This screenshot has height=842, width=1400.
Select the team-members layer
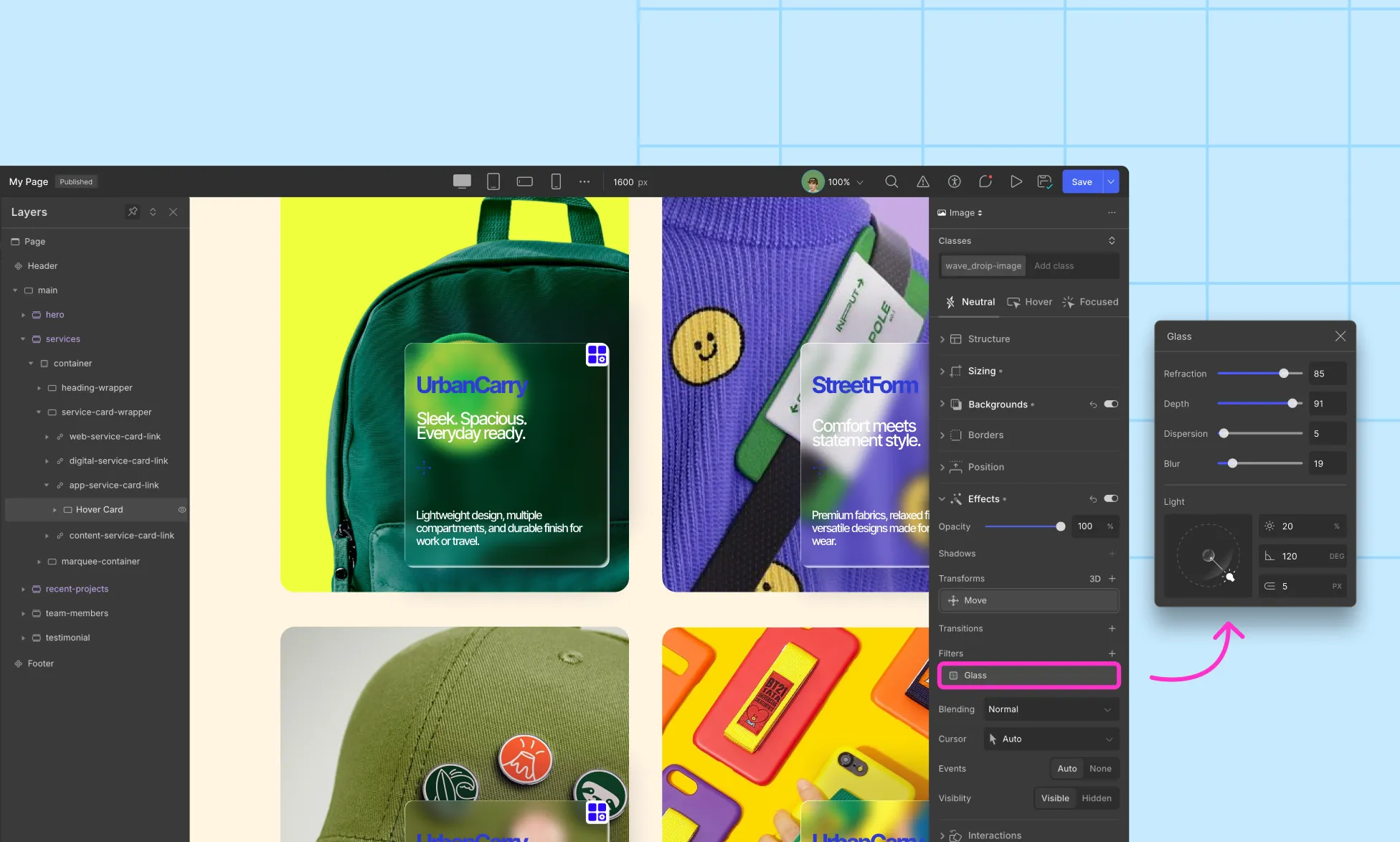tap(77, 613)
